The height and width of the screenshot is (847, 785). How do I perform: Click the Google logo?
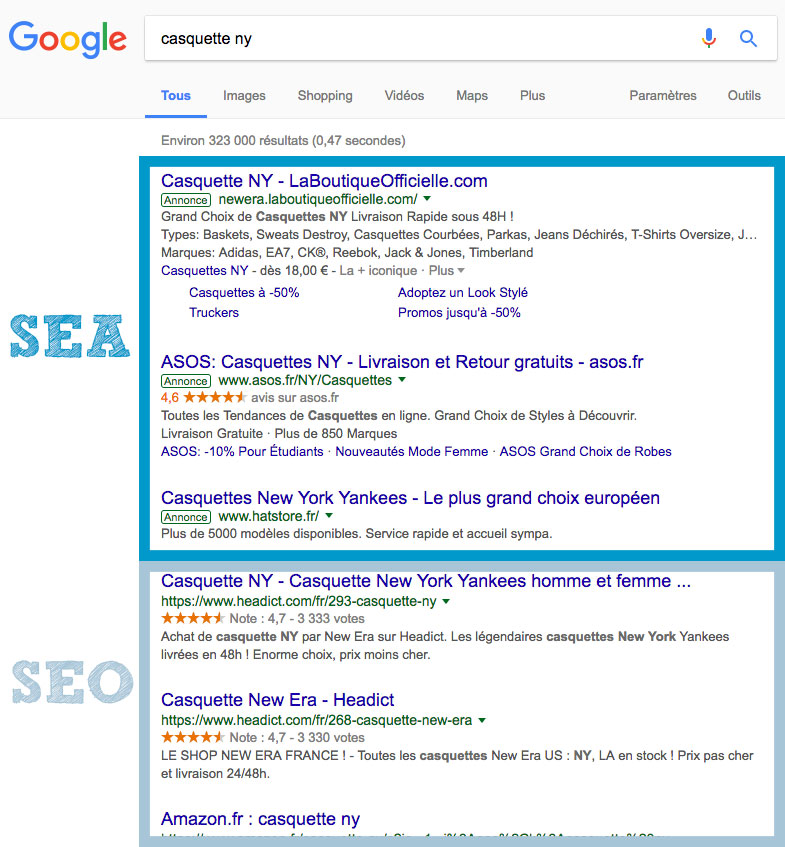68,39
